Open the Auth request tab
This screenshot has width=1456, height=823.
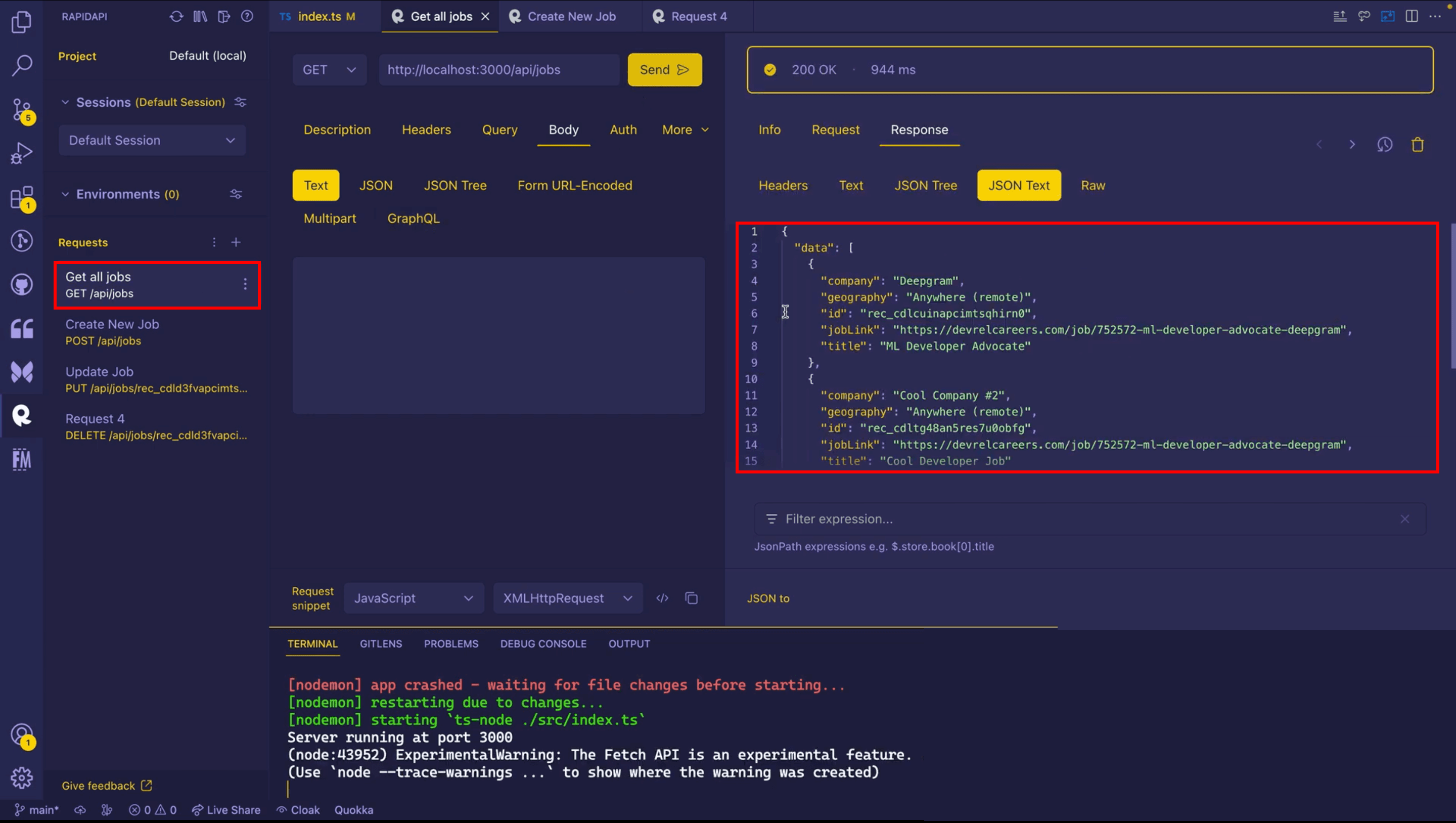pos(623,130)
